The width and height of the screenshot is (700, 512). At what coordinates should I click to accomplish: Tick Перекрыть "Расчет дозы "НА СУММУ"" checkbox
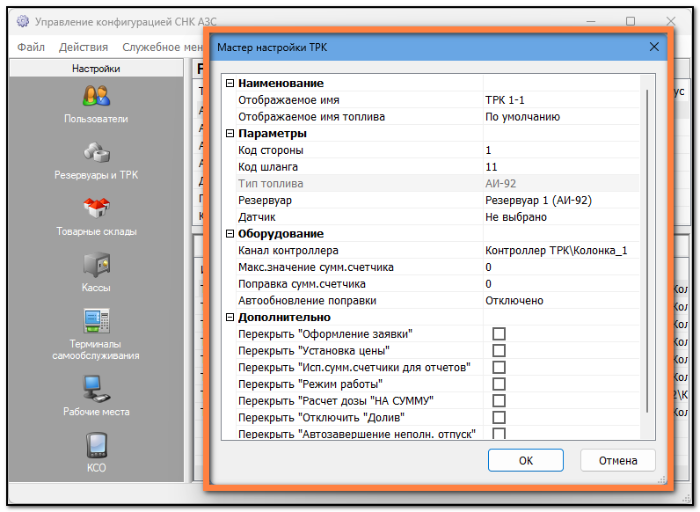(499, 400)
